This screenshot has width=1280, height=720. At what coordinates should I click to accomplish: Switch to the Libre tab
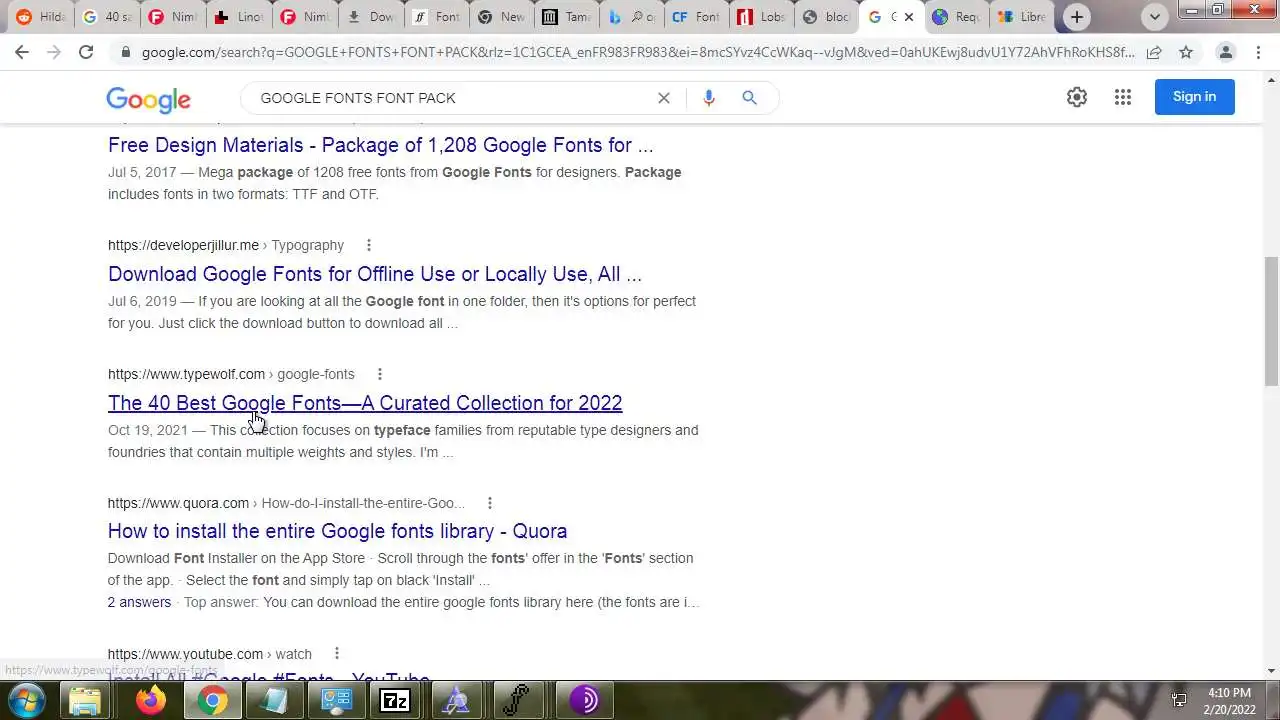coord(1021,17)
